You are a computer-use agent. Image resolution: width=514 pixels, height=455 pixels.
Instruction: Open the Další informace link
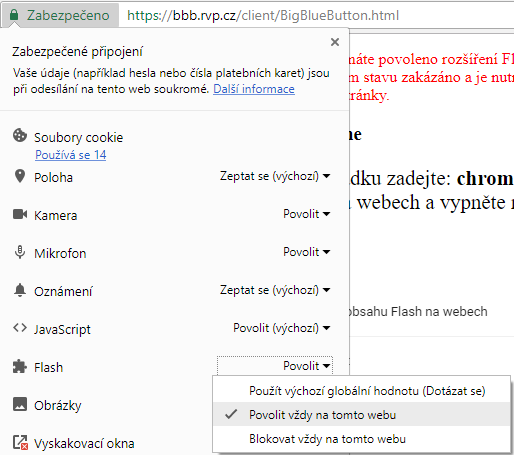click(x=254, y=89)
